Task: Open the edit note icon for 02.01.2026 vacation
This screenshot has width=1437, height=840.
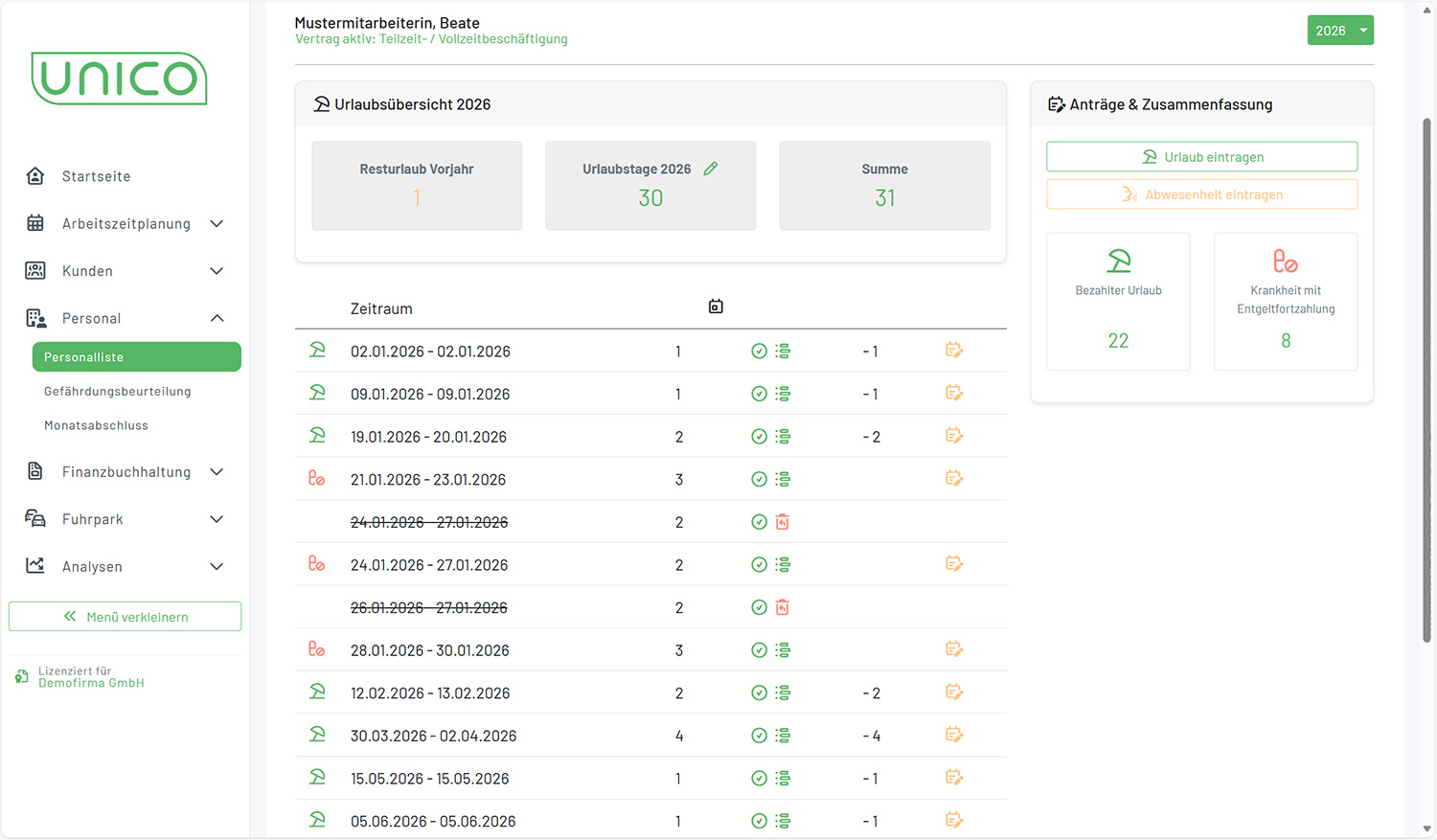Action: tap(953, 351)
